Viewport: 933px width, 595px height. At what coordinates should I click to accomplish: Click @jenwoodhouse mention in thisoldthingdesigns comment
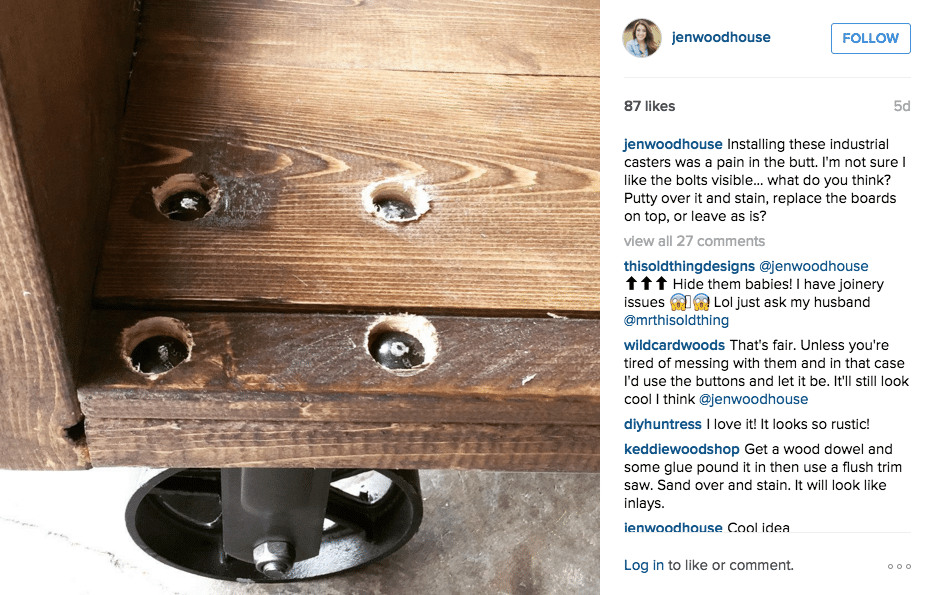point(813,266)
